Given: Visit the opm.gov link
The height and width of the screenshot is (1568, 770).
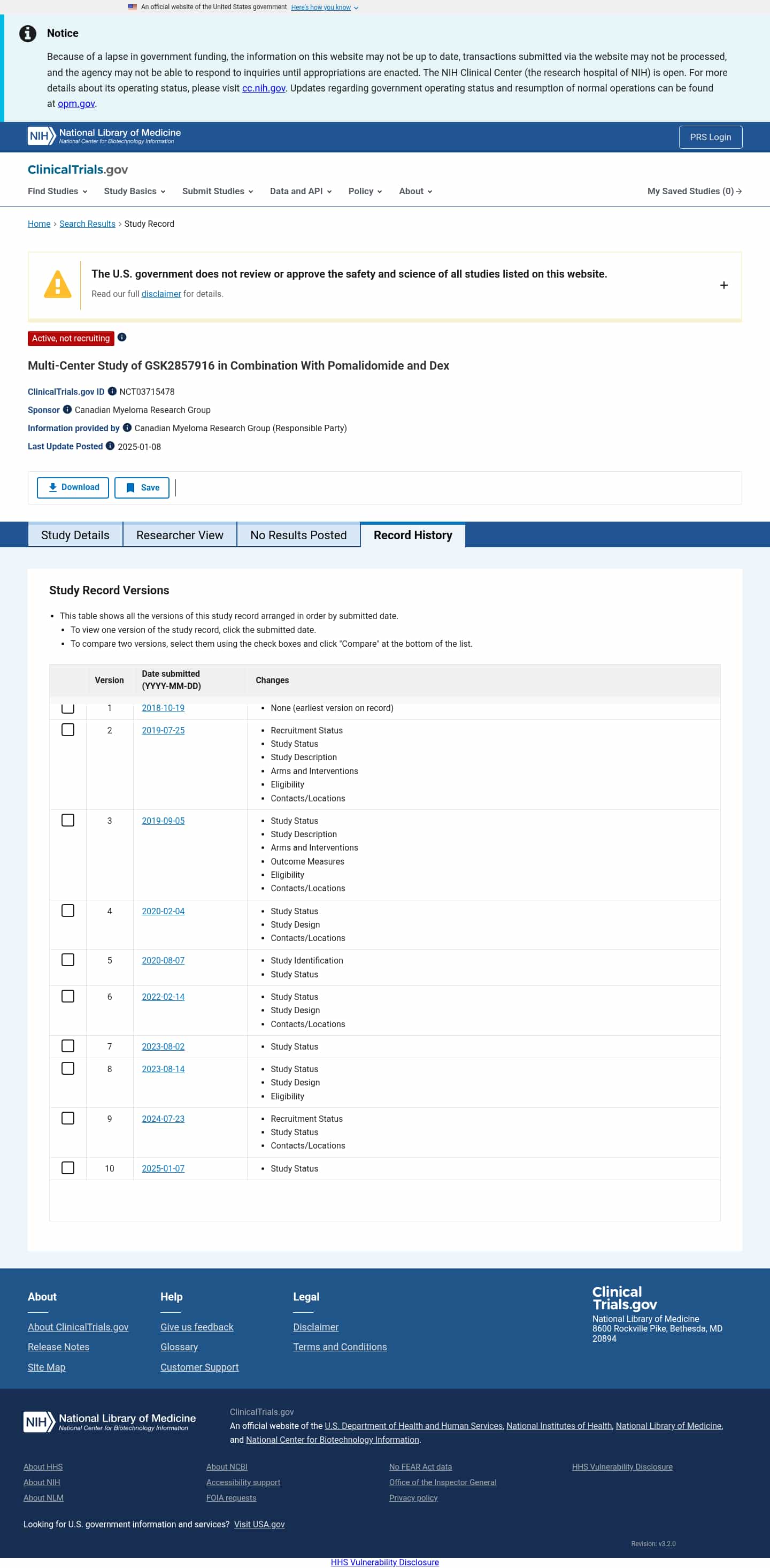Looking at the screenshot, I should (76, 104).
